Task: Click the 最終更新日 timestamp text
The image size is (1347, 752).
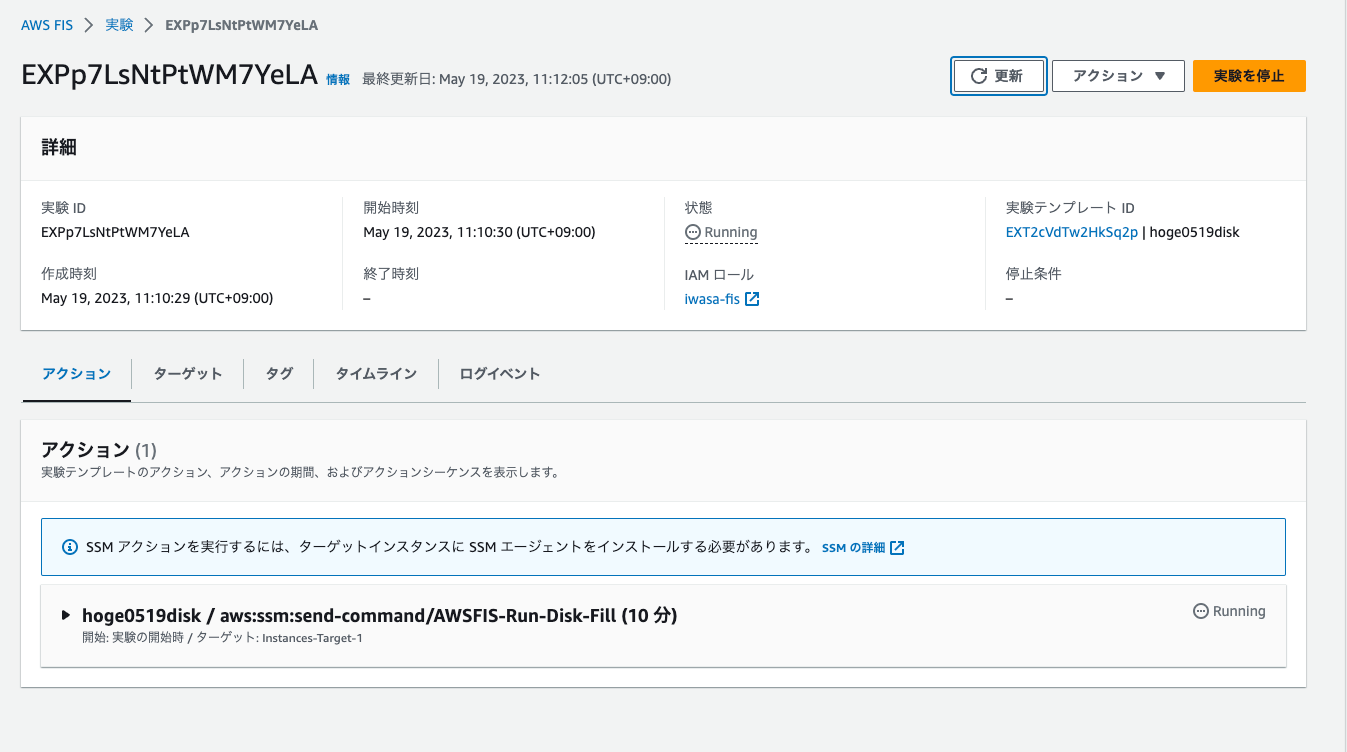Action: [x=516, y=79]
